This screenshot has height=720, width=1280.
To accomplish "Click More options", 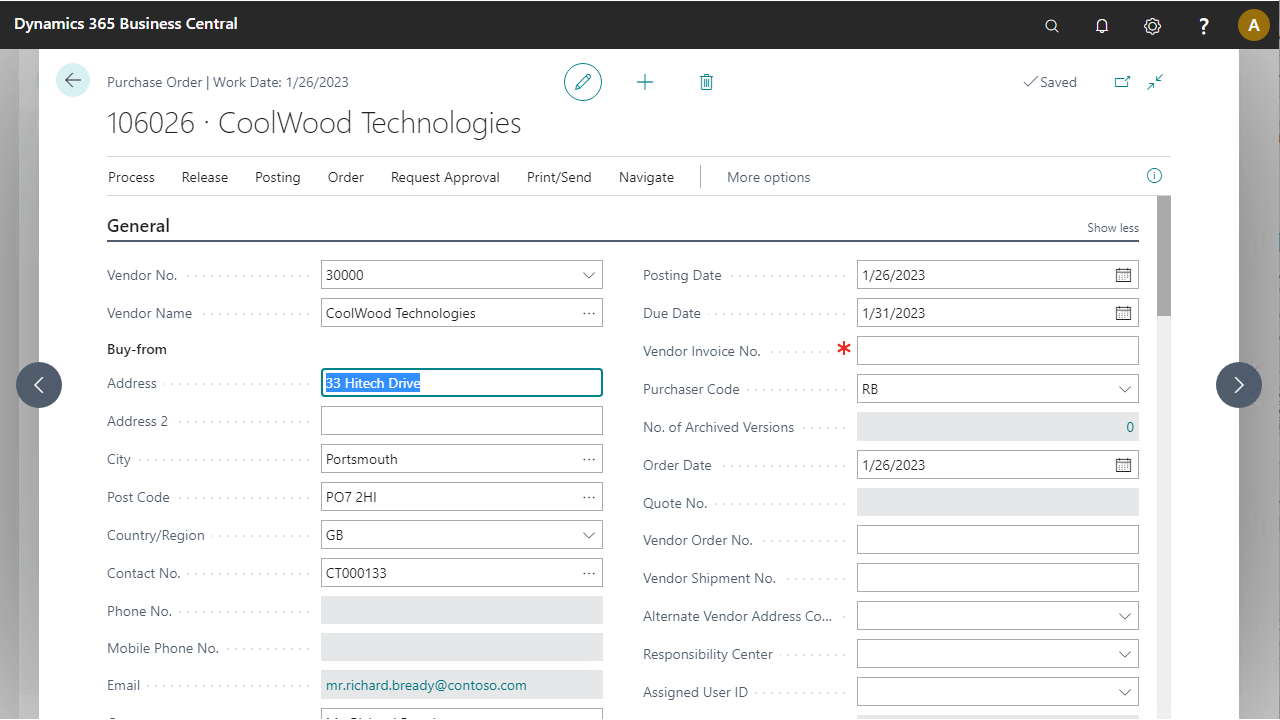I will (768, 177).
